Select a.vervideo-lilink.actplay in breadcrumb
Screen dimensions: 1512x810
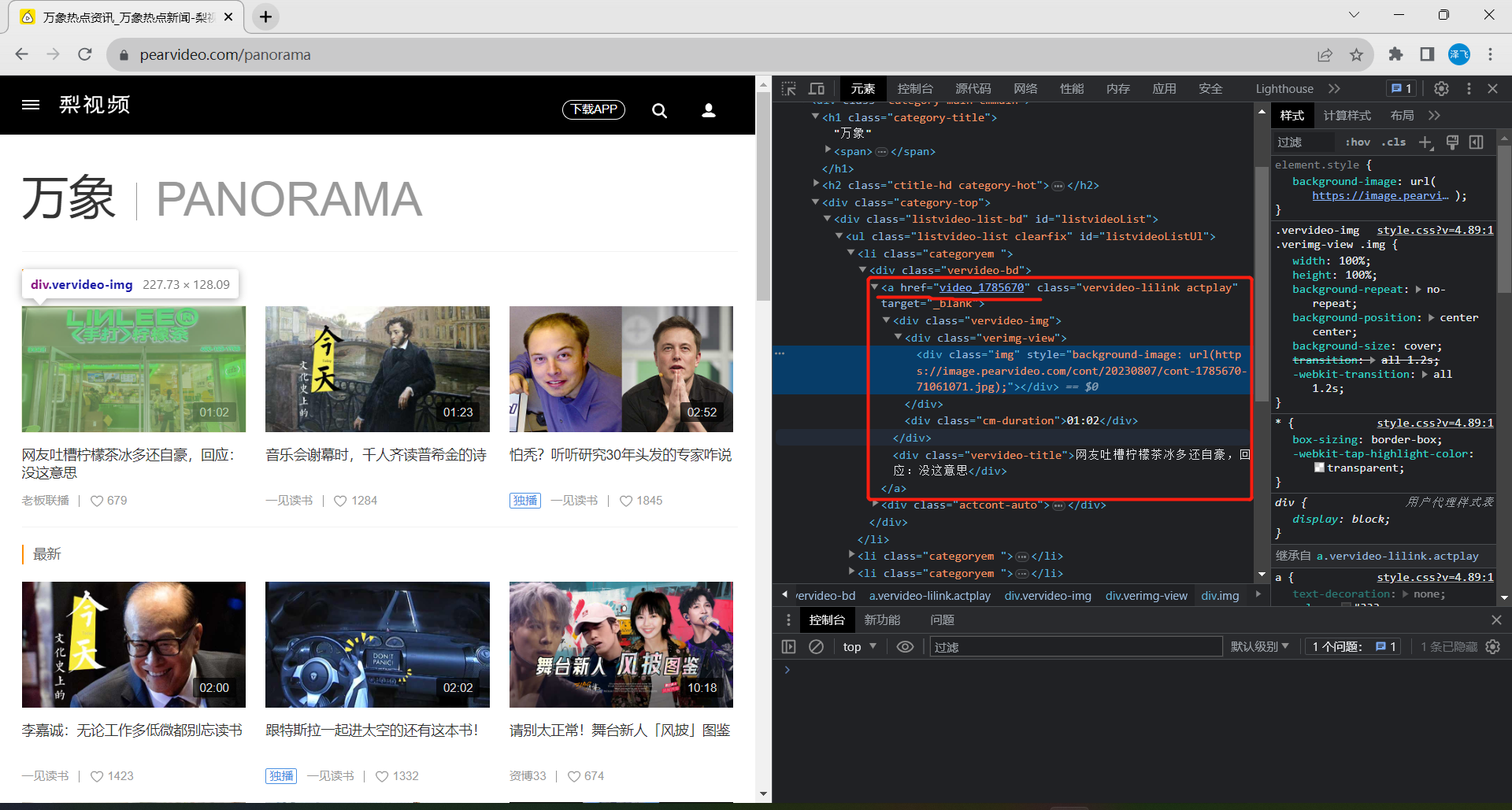click(929, 596)
